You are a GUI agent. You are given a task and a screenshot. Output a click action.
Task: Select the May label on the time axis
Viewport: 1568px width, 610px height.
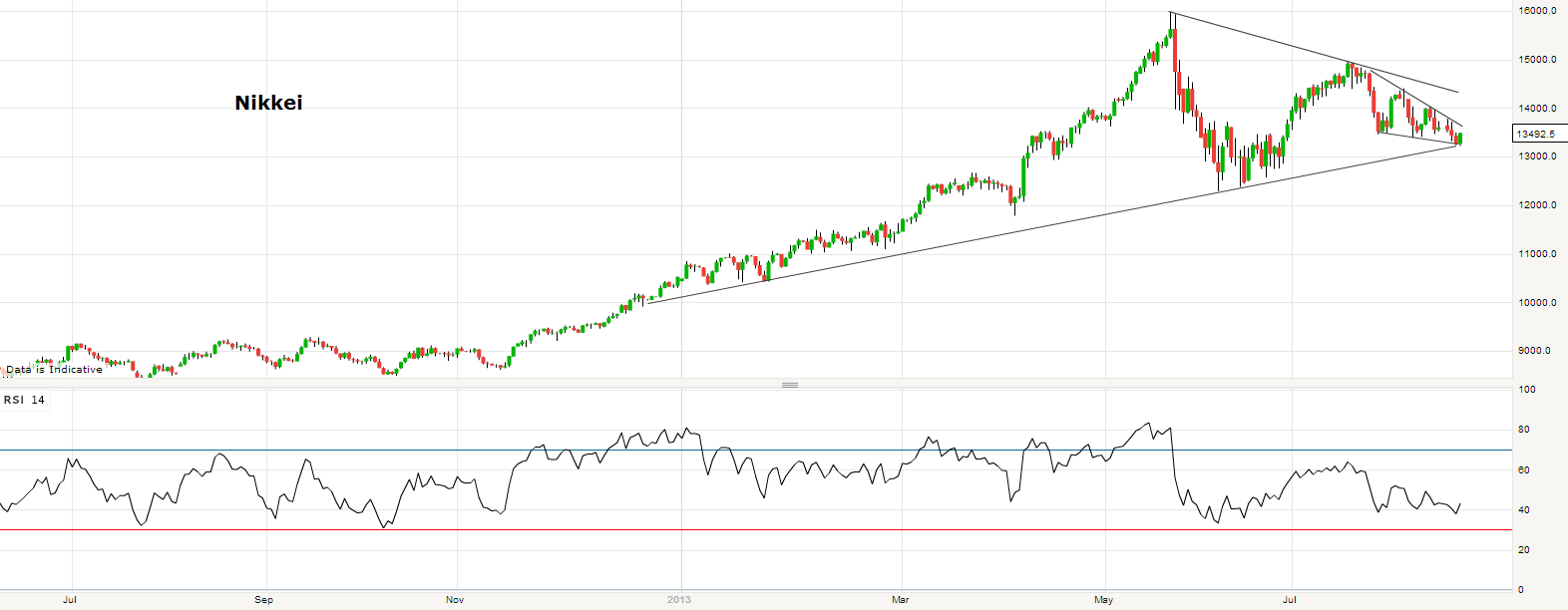click(x=1103, y=599)
